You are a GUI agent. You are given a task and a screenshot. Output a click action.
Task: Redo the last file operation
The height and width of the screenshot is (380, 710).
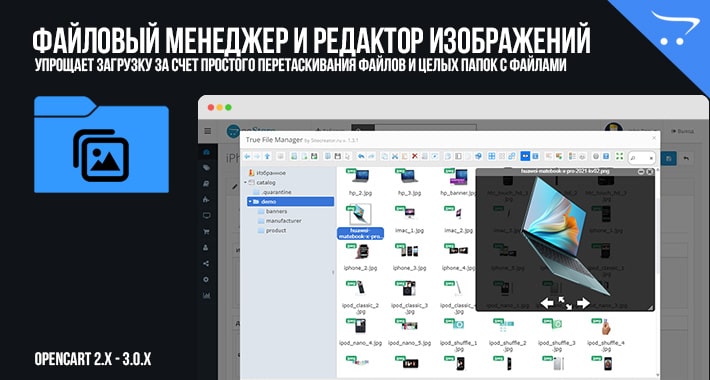pos(371,156)
